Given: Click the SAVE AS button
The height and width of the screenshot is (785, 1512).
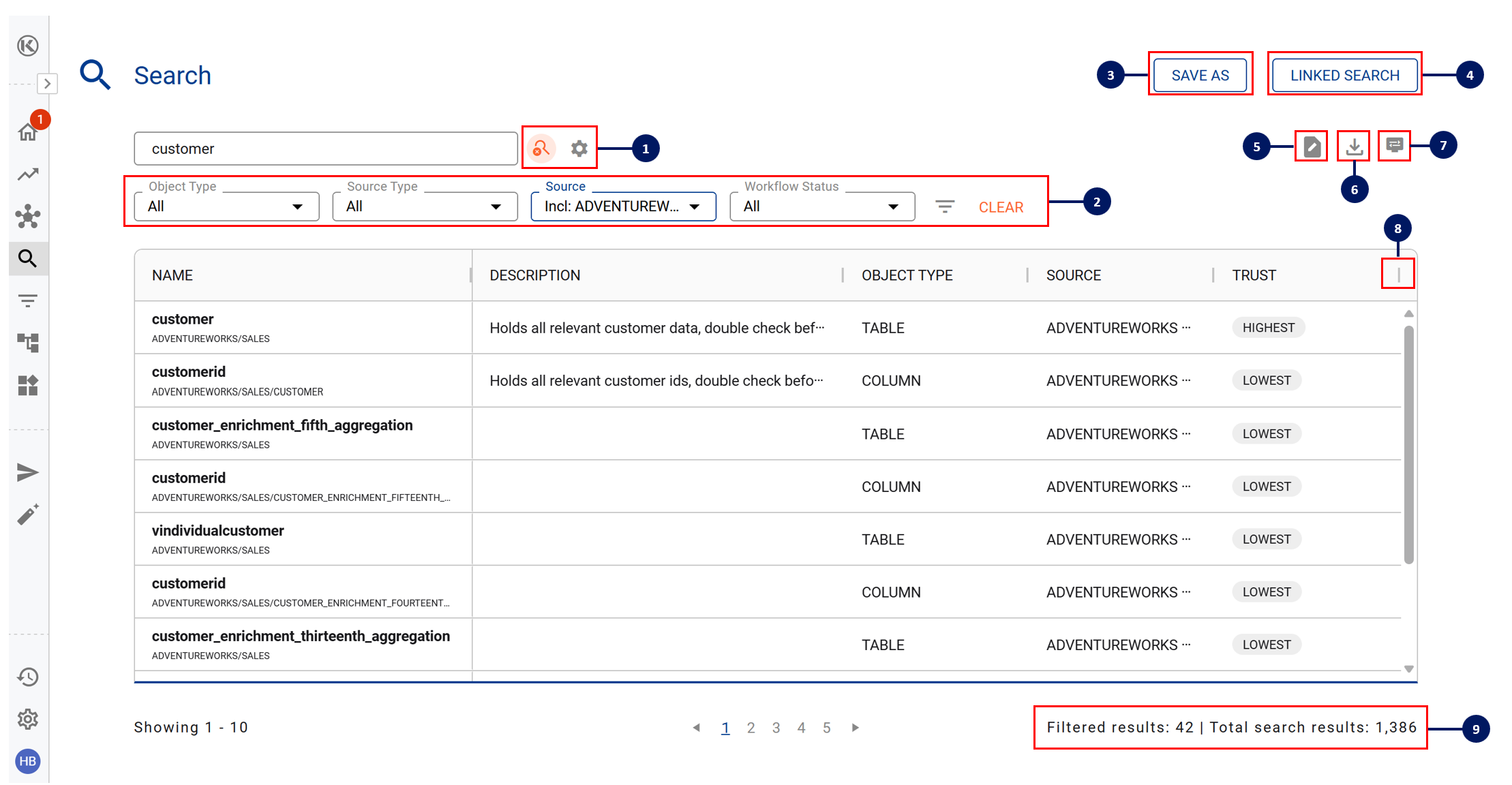Looking at the screenshot, I should [x=1200, y=75].
